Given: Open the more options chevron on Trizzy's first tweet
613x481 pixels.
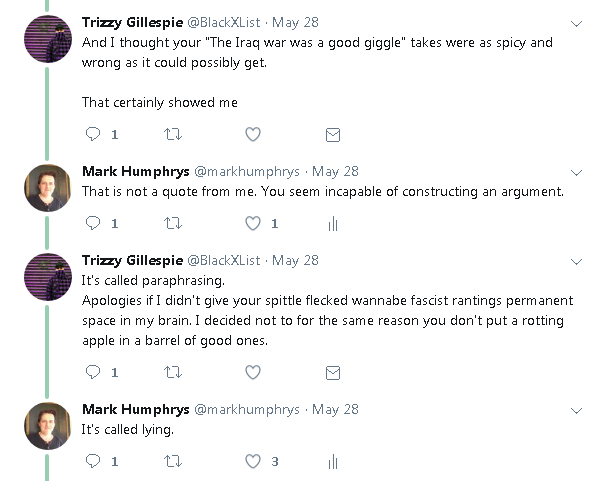Looking at the screenshot, I should coord(576,22).
